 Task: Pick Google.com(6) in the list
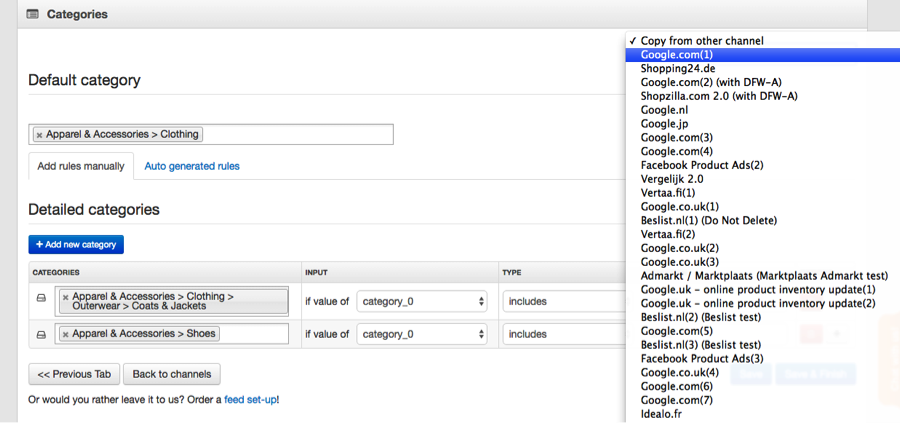pos(762,386)
